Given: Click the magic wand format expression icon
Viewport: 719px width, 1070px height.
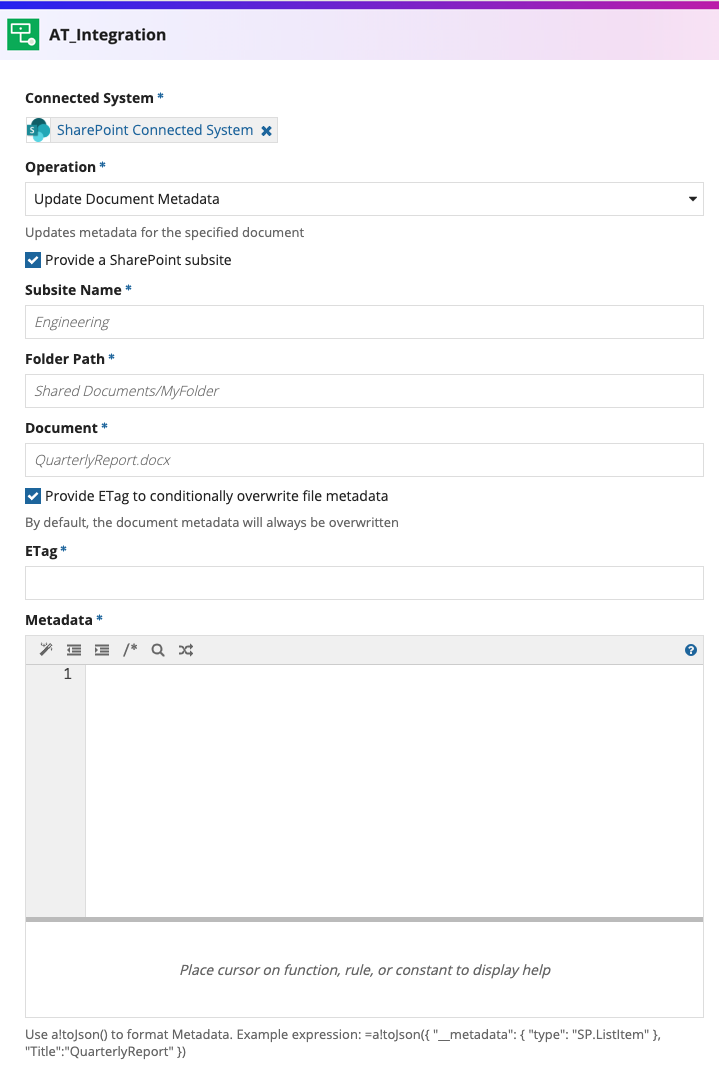Looking at the screenshot, I should tap(46, 650).
